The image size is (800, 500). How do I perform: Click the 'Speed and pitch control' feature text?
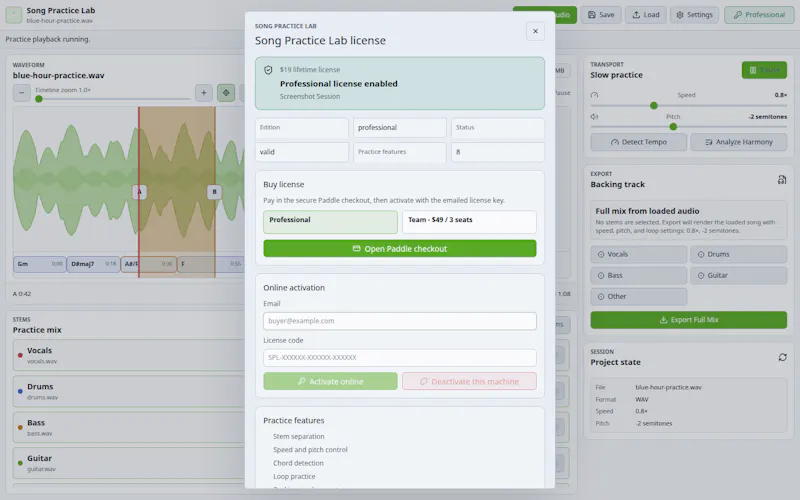(x=310, y=449)
